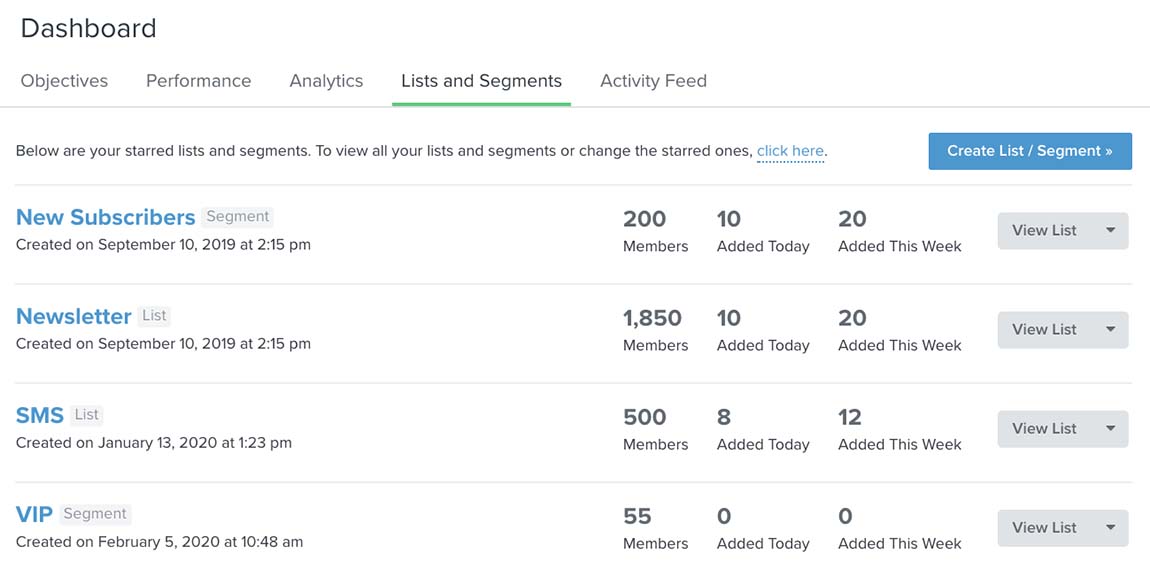Click View List for VIP
The height and width of the screenshot is (561, 1150).
click(1044, 528)
